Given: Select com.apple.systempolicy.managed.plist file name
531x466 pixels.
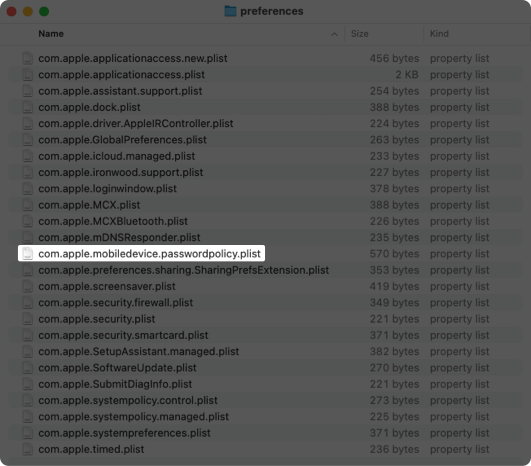Looking at the screenshot, I should [133, 417].
